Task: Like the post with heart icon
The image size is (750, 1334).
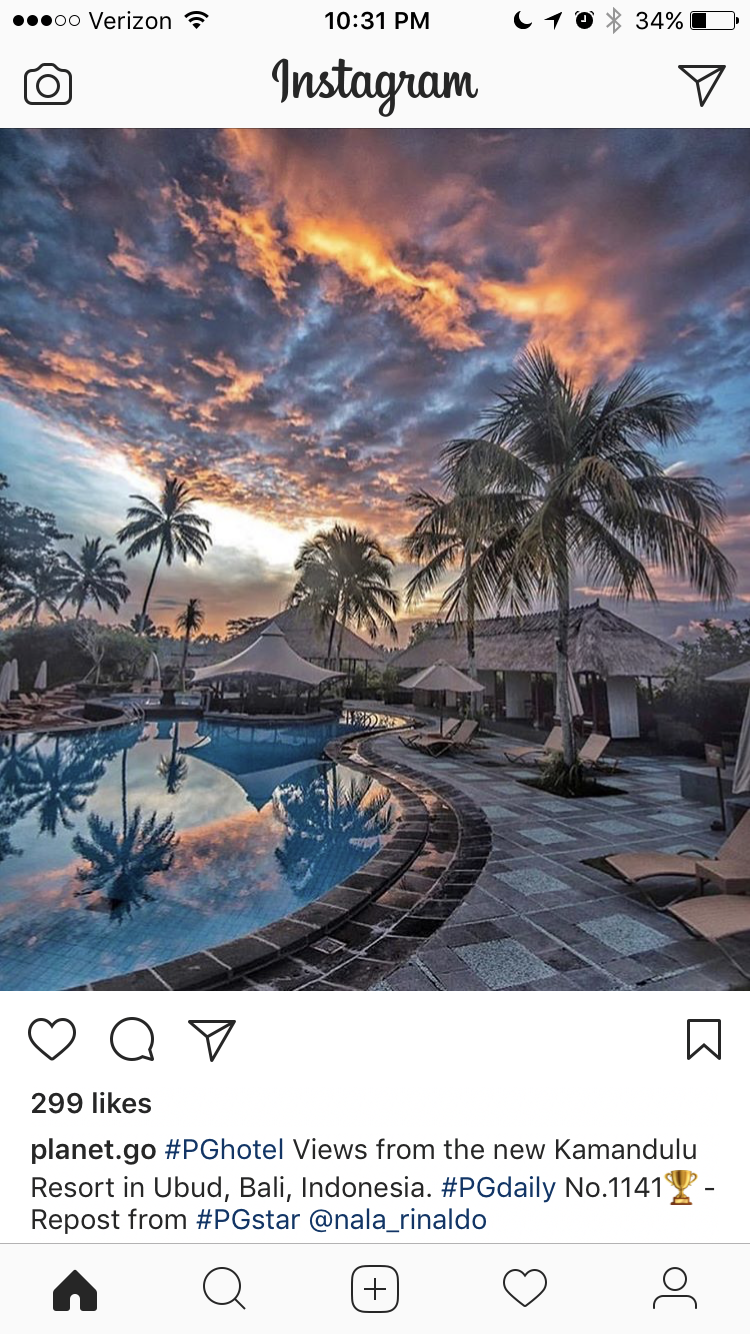Action: click(52, 1039)
